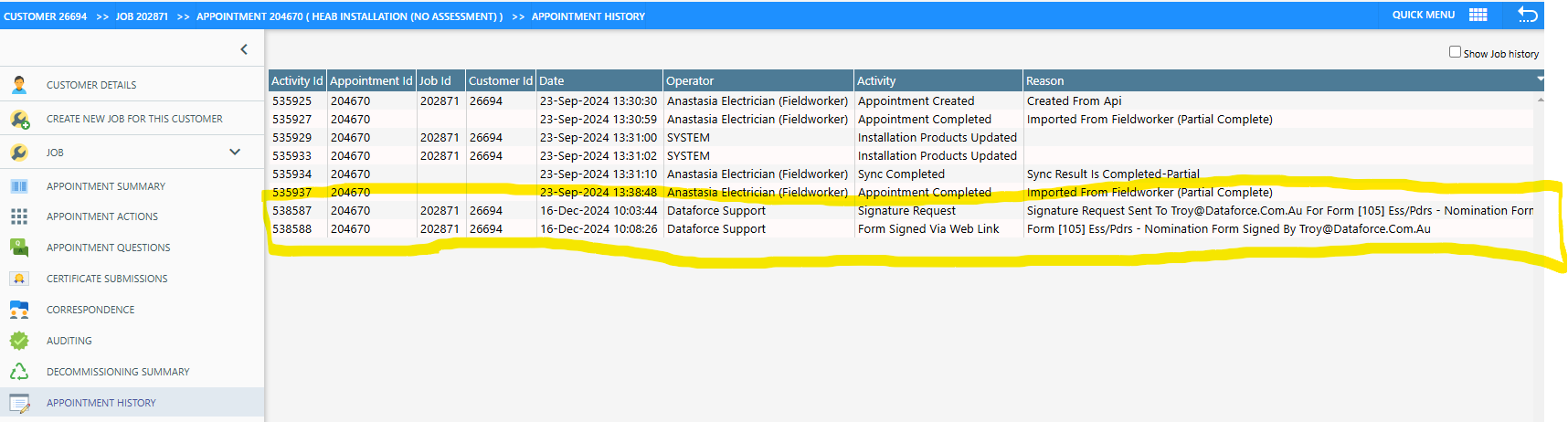
Task: Click the Job 202871 breadcrumb
Action: pyautogui.click(x=142, y=16)
